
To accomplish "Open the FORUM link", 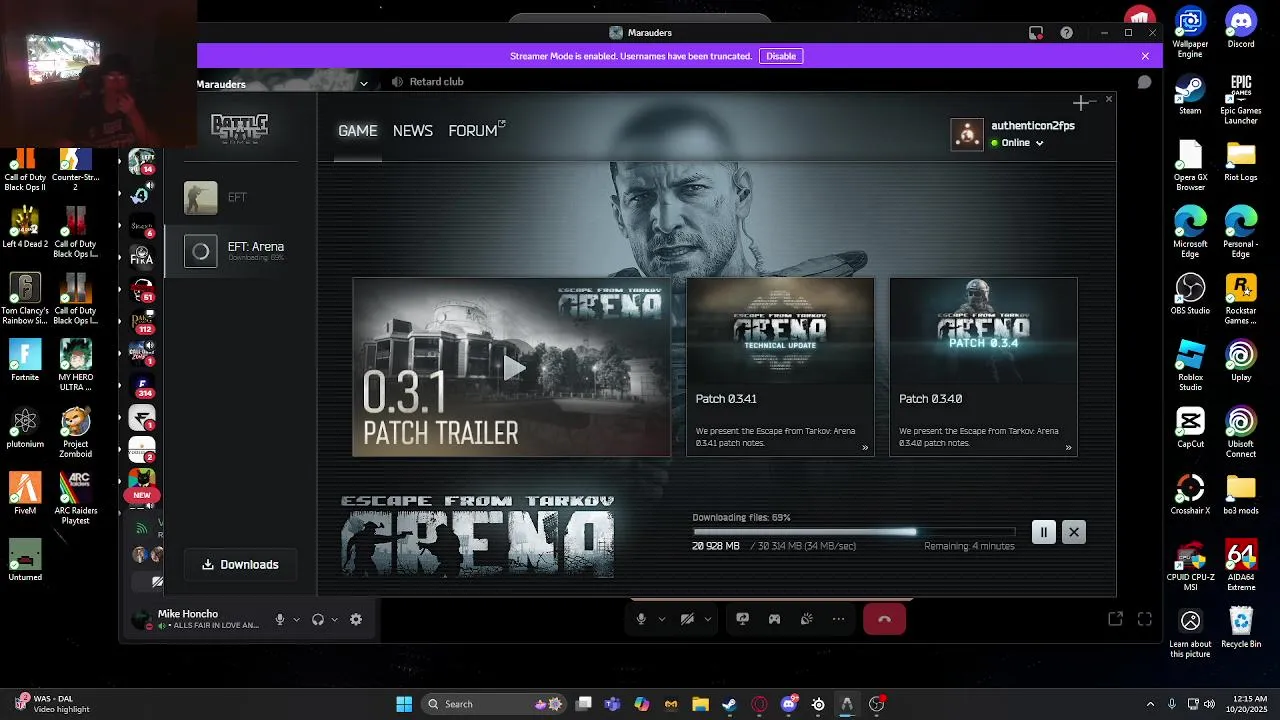I will coord(476,131).
